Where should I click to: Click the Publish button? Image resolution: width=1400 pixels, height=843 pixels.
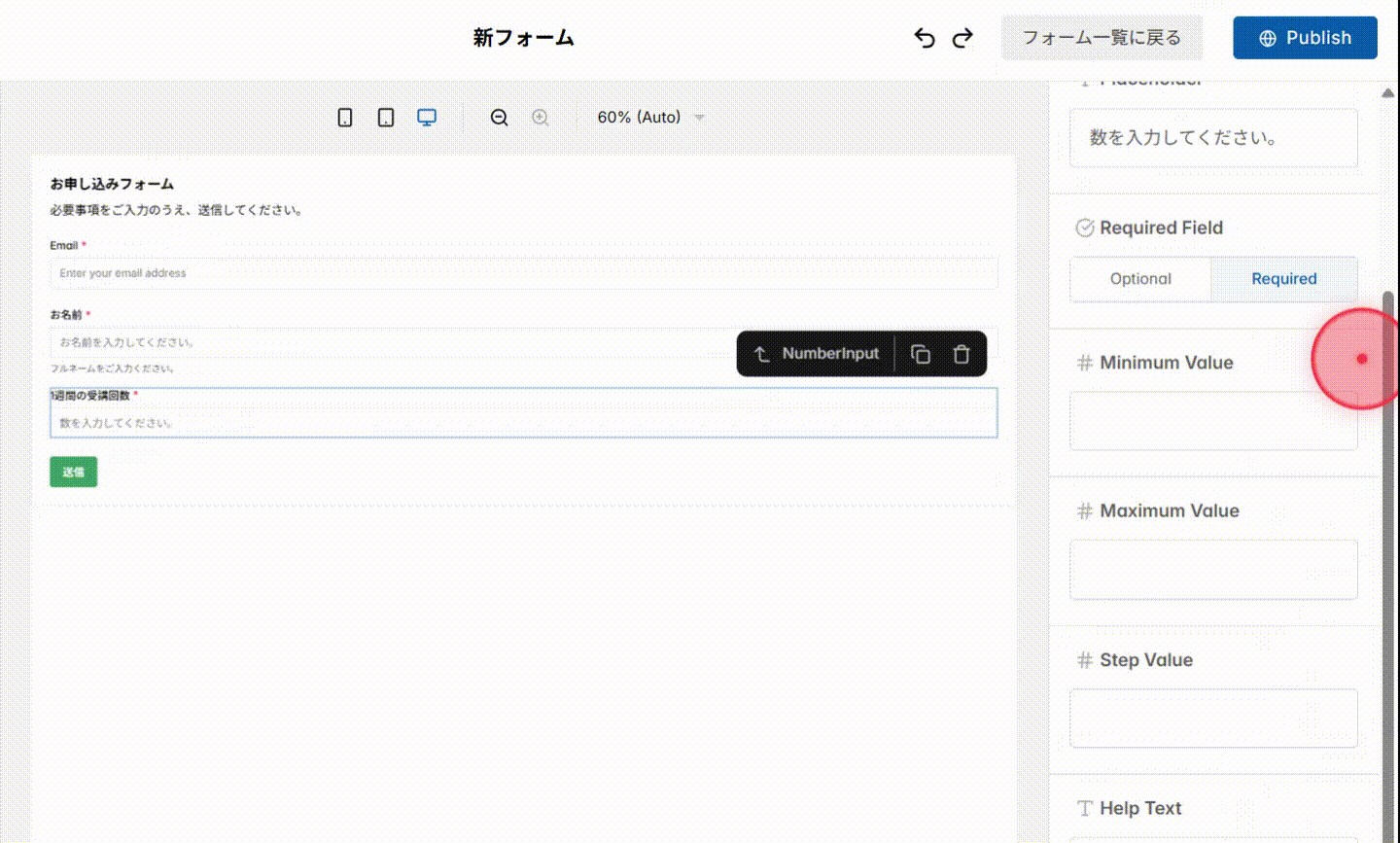tap(1305, 37)
